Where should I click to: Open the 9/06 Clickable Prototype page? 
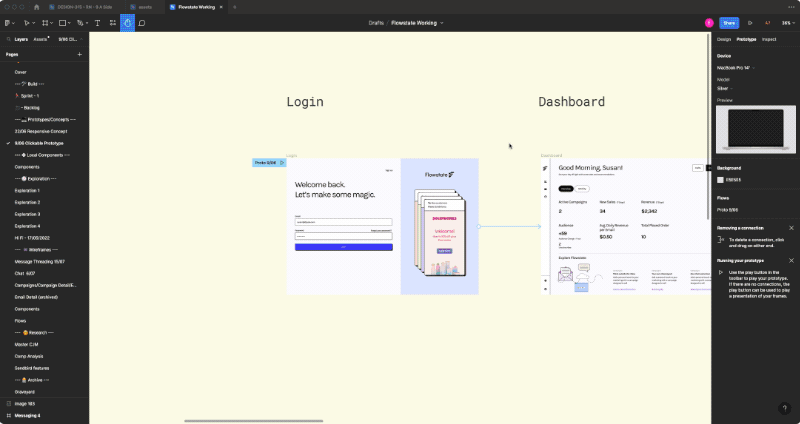click(x=39, y=143)
